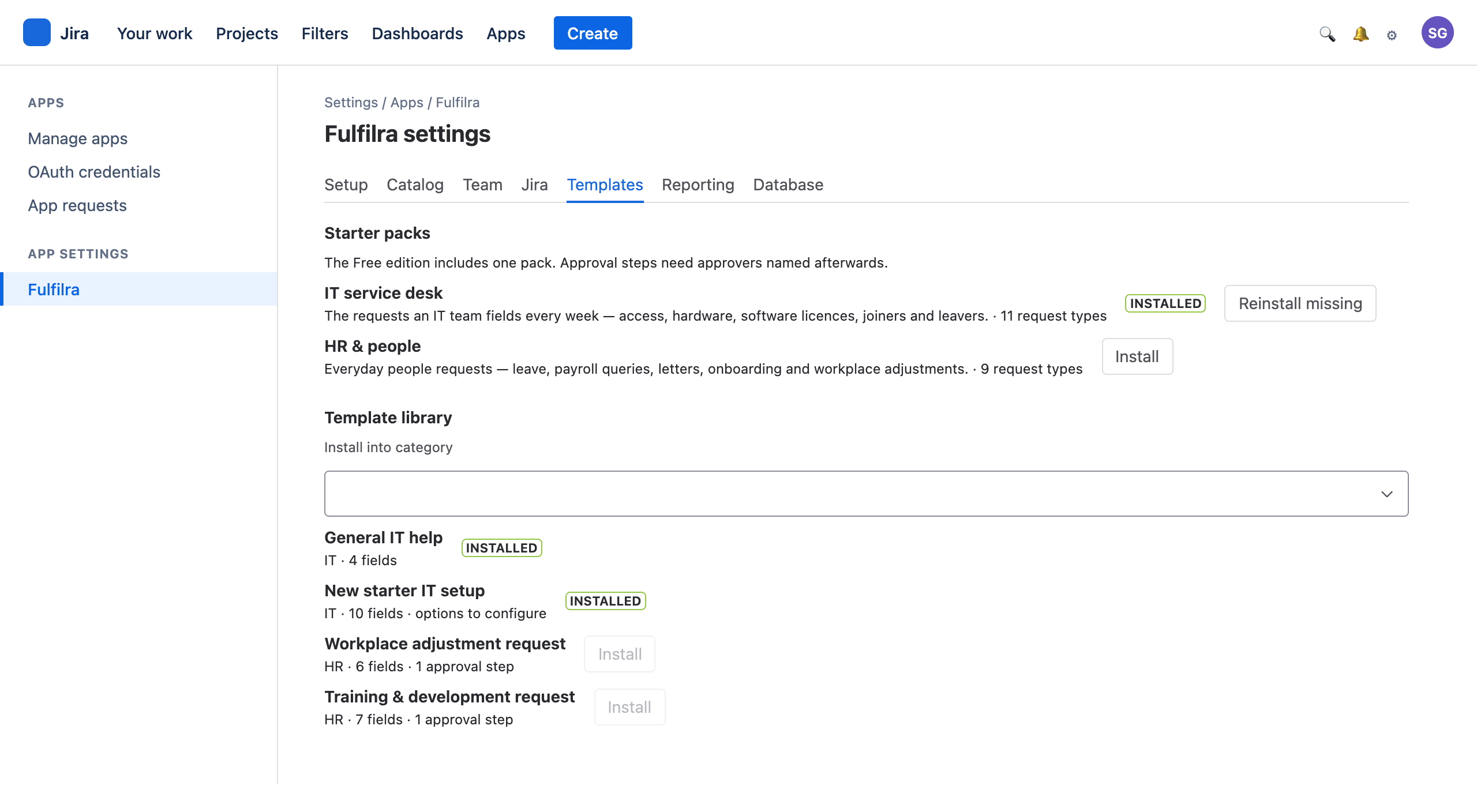1477x812 pixels.
Task: Click the Jira logo icon
Action: [x=37, y=33]
